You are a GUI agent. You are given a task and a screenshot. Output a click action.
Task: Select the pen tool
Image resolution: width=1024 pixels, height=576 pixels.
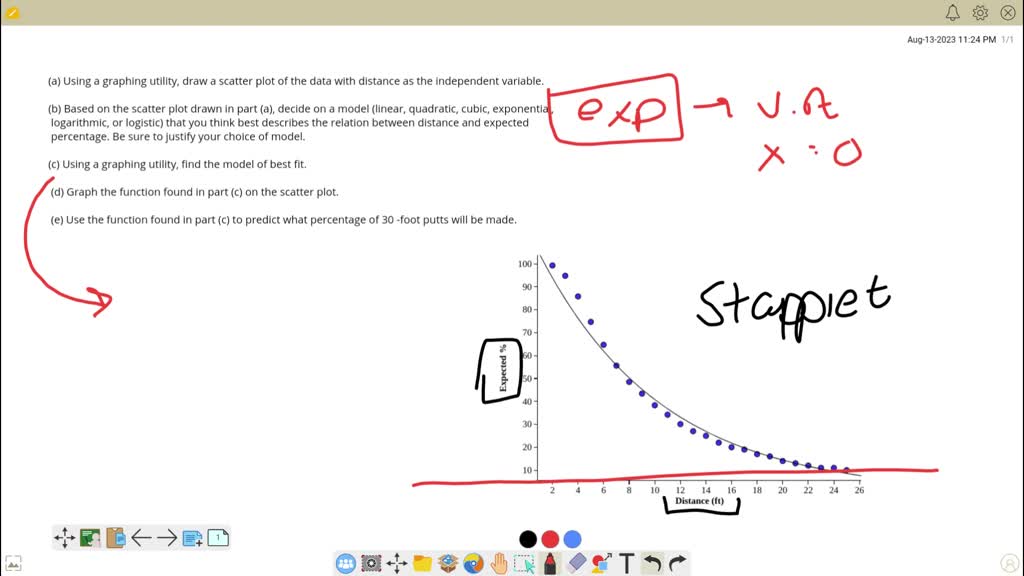(x=549, y=563)
